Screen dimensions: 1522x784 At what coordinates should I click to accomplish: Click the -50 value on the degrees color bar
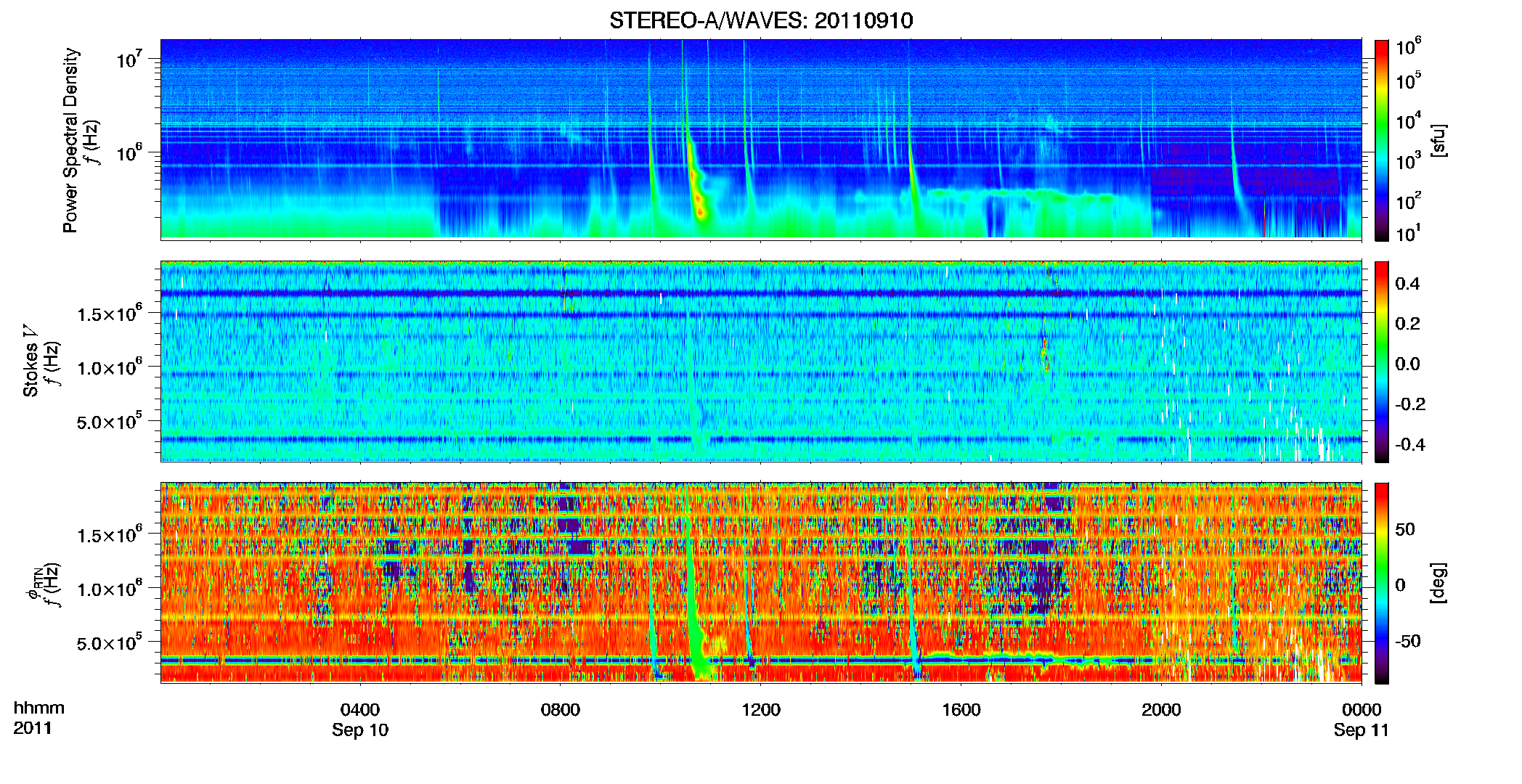(x=1409, y=641)
